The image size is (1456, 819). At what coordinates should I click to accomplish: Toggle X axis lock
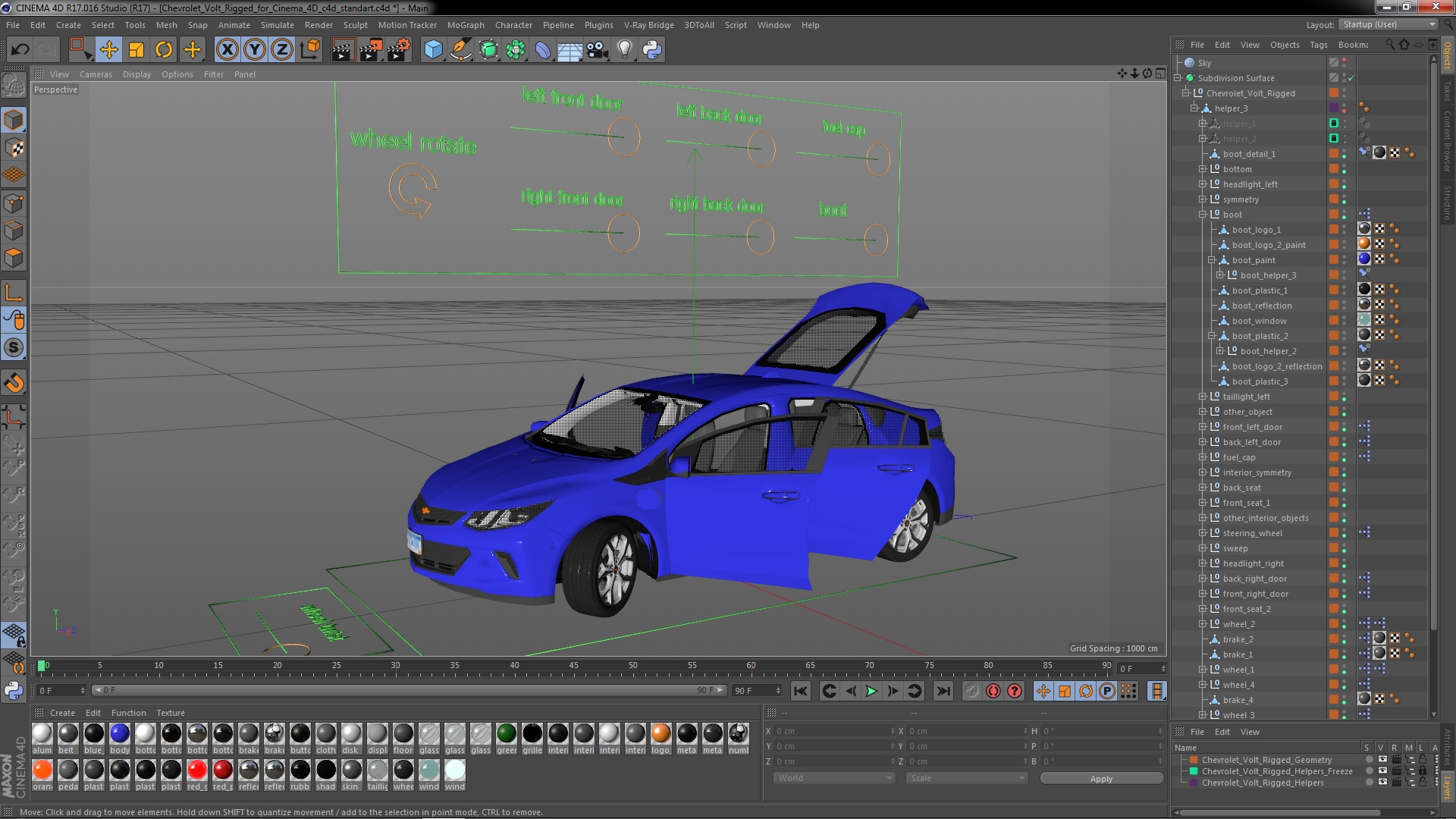tap(227, 50)
